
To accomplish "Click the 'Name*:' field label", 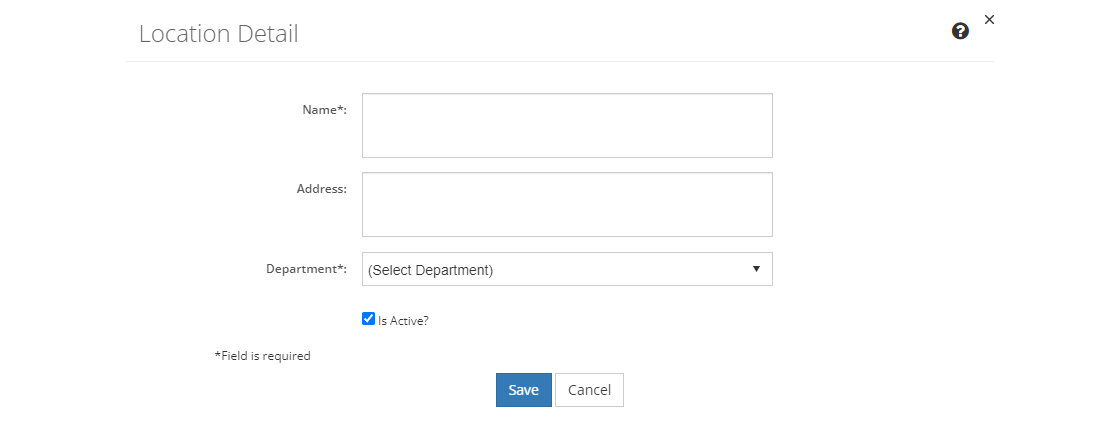I will 324,109.
